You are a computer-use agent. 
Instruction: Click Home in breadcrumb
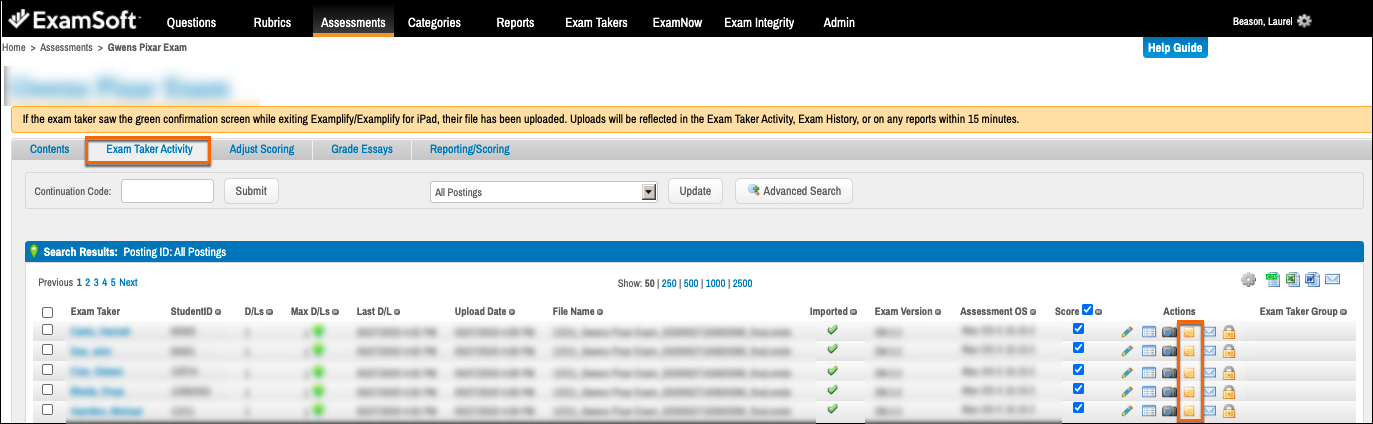14,47
